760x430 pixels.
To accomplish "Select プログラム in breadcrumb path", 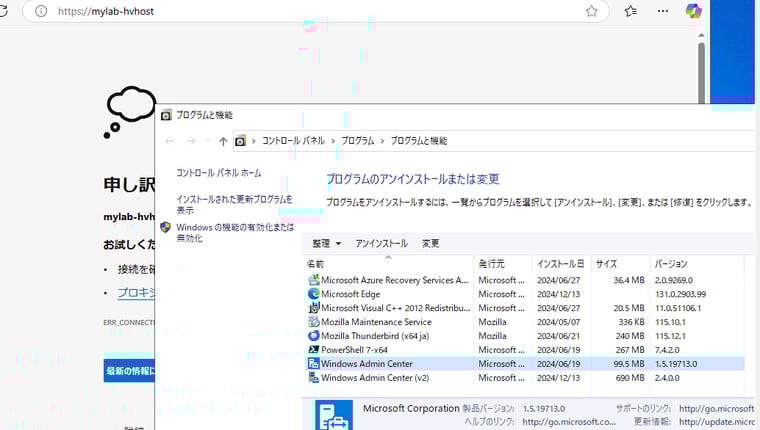I will point(358,141).
